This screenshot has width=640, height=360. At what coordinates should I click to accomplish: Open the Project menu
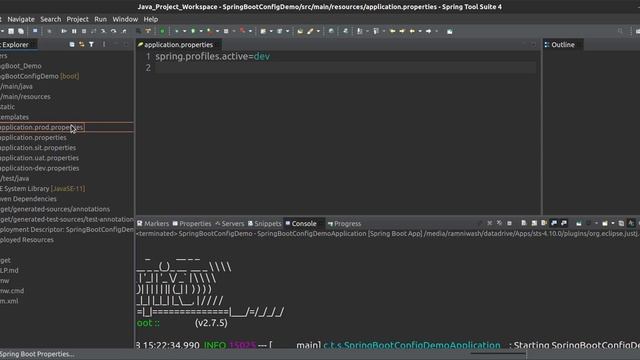[x=78, y=19]
